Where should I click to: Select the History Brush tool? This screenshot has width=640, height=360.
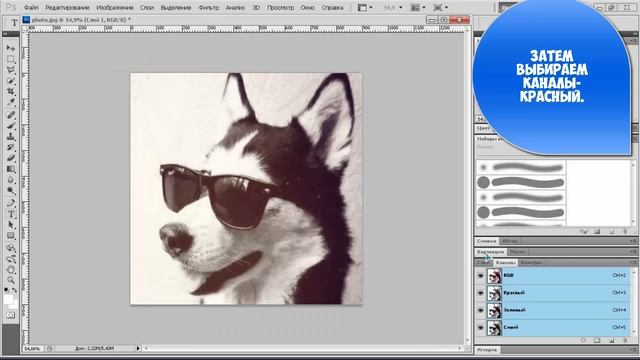11,147
